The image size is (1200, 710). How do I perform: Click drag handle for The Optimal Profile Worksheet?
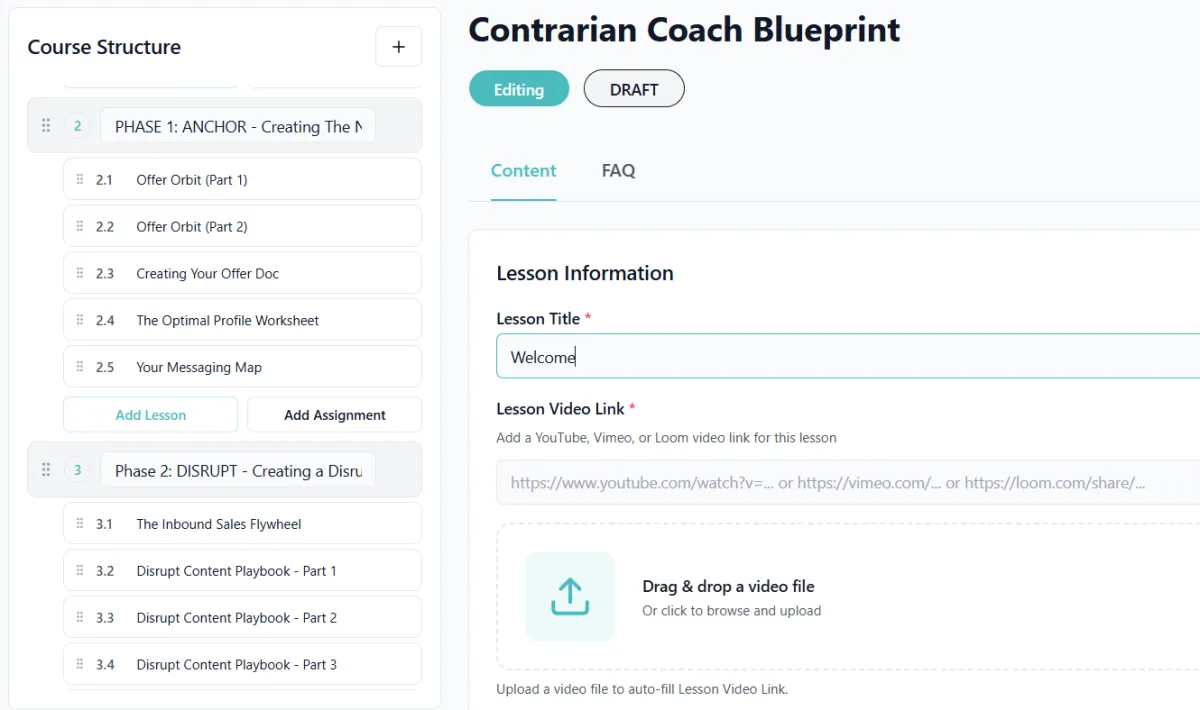[x=80, y=321]
